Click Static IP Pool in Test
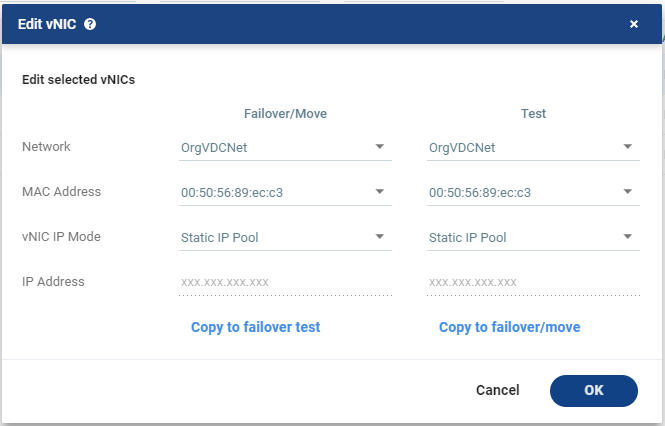The image size is (665, 426). 468,238
